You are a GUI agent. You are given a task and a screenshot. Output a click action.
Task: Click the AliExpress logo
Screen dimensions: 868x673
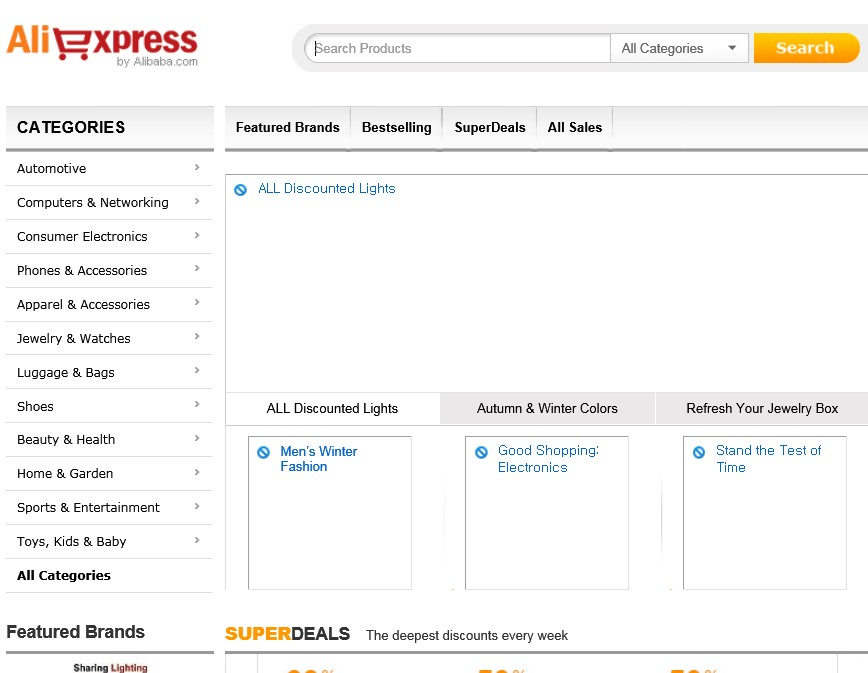pyautogui.click(x=102, y=45)
